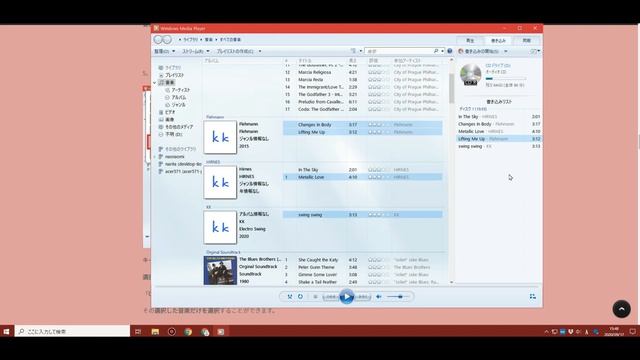Sort by the タイトル column header
The image size is (640, 360).
(304, 60)
